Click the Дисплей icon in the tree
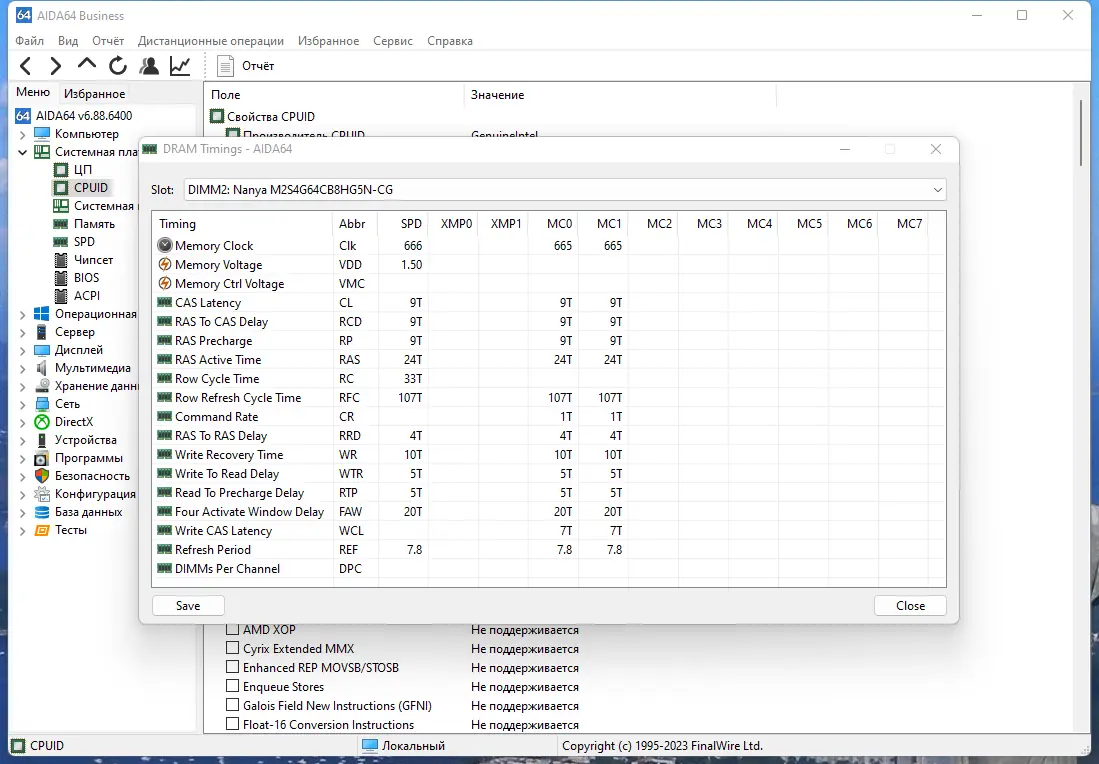Screen dimensions: 1099x764 tap(42, 350)
